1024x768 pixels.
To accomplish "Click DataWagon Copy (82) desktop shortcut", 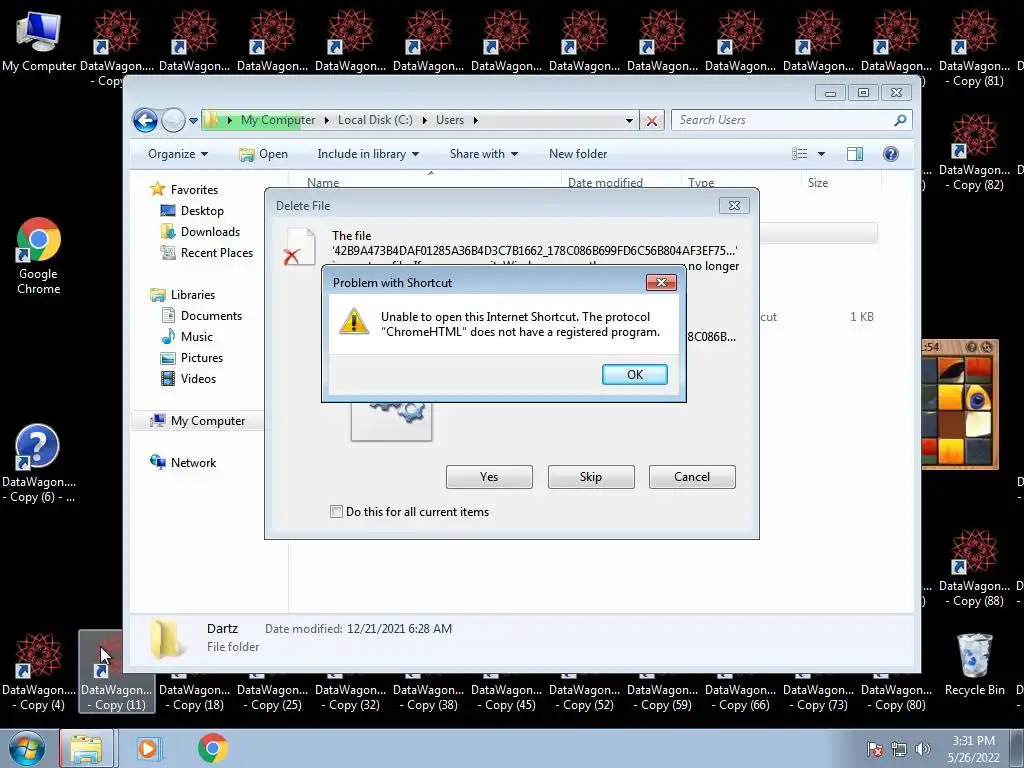I will (x=974, y=153).
